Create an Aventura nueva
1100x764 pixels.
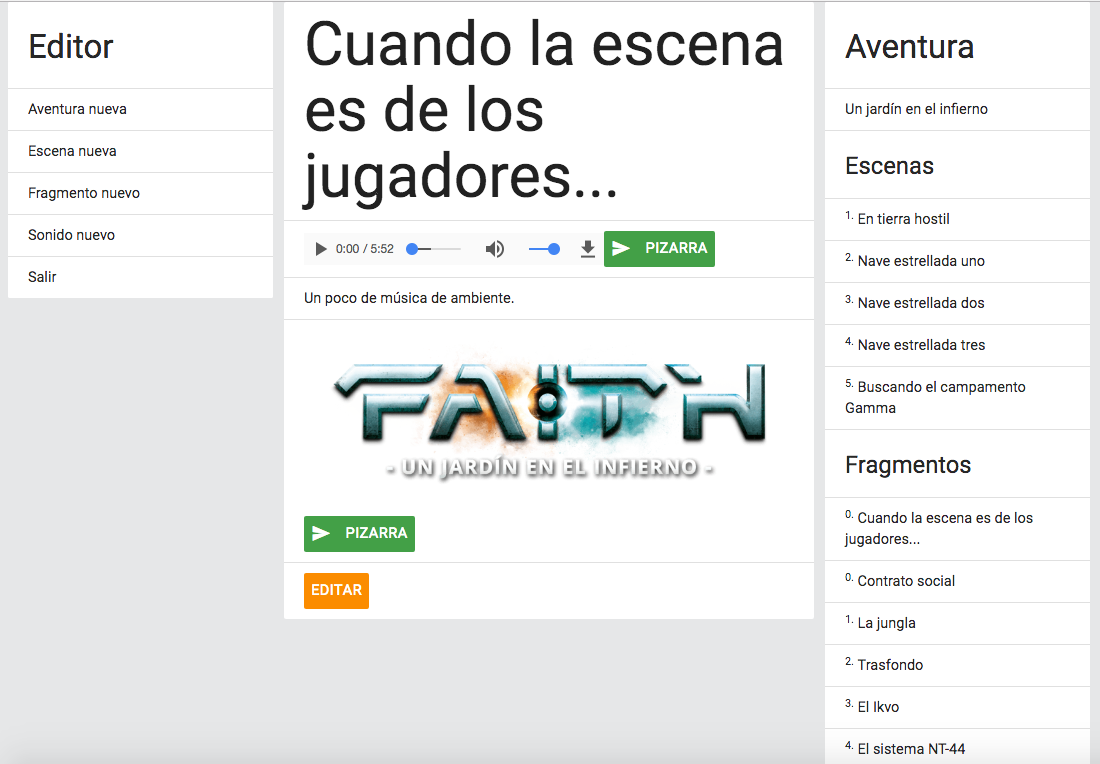click(78, 109)
